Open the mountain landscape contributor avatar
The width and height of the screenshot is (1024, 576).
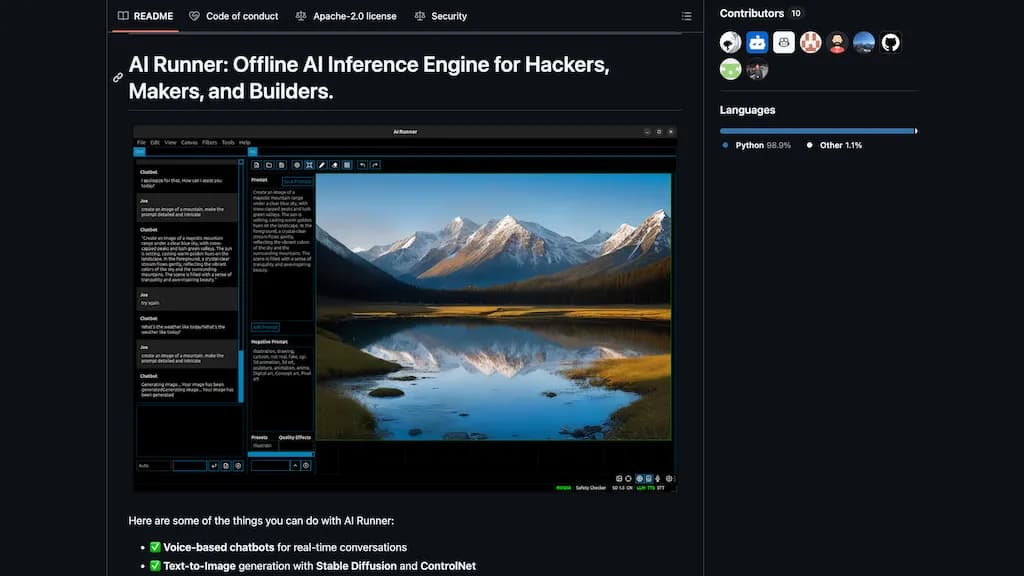(863, 42)
